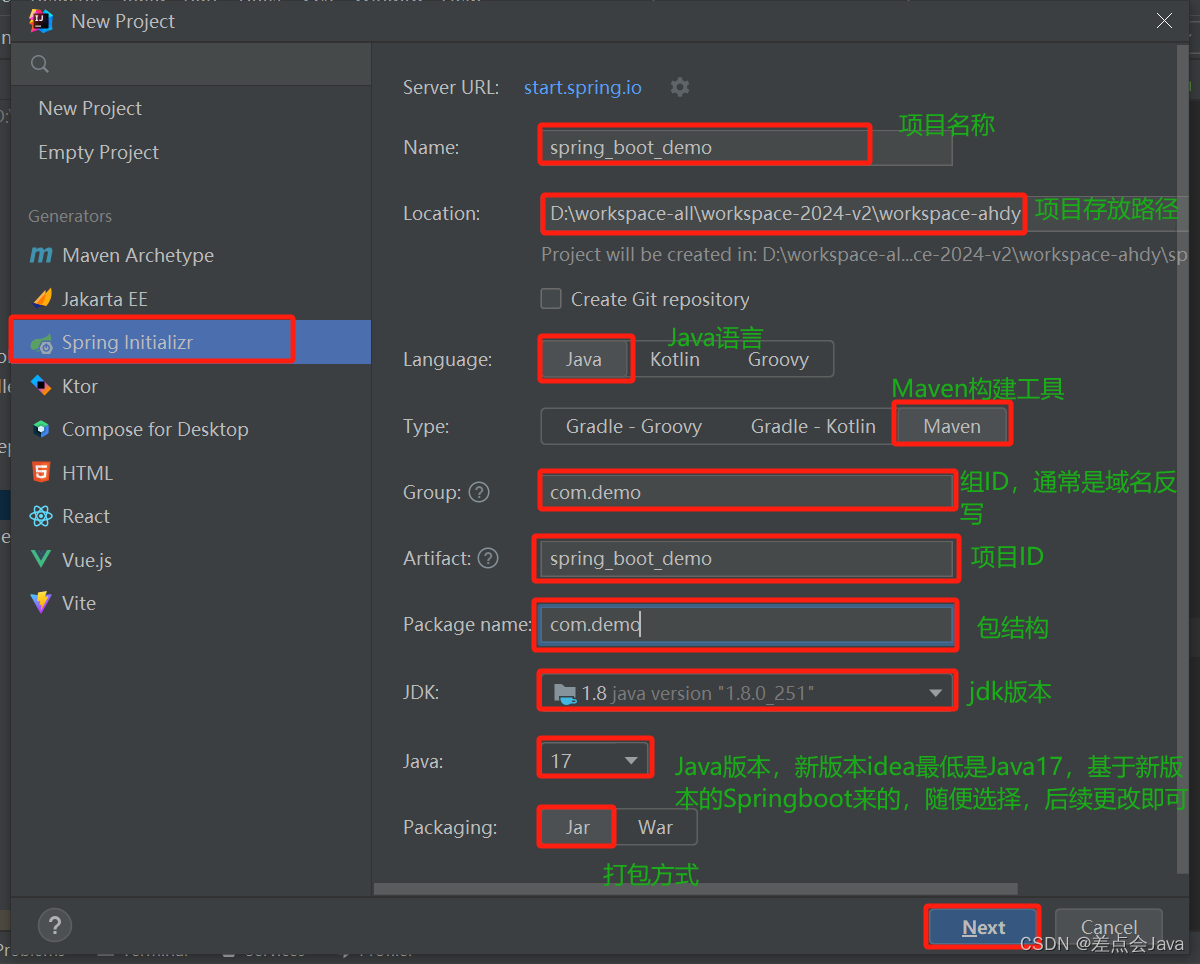Select the HTML5 generator icon
Screen dimensions: 1200x964
[41, 472]
